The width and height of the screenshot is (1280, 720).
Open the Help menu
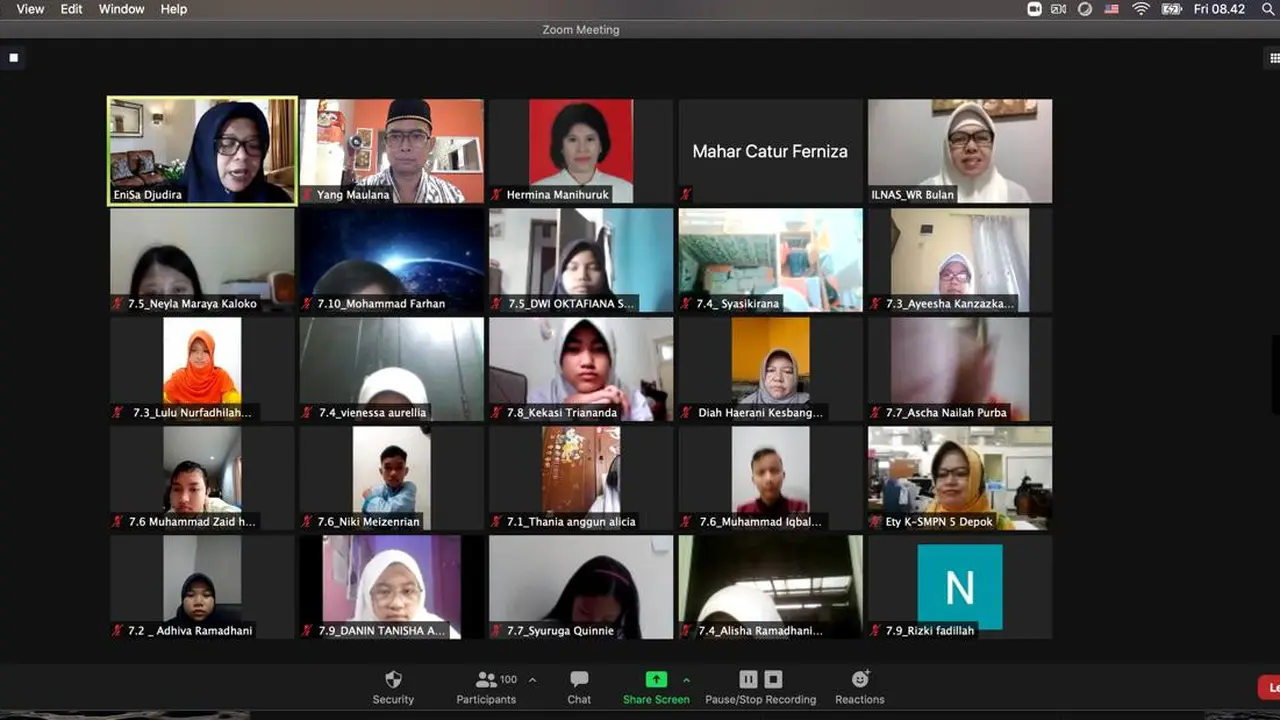pos(174,9)
